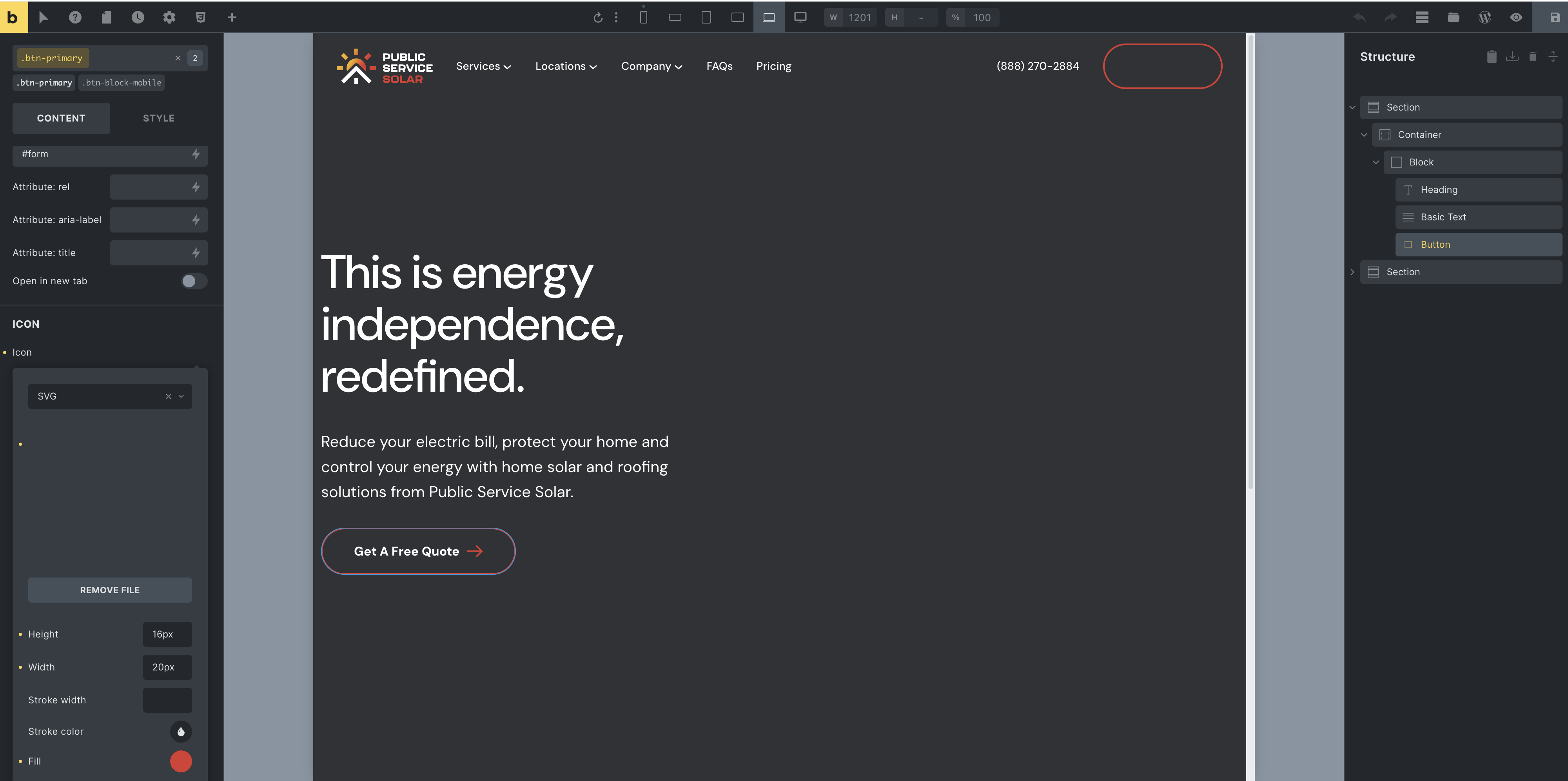The image size is (1568, 781).
Task: Select the laptop breakpoint icon
Action: point(769,17)
